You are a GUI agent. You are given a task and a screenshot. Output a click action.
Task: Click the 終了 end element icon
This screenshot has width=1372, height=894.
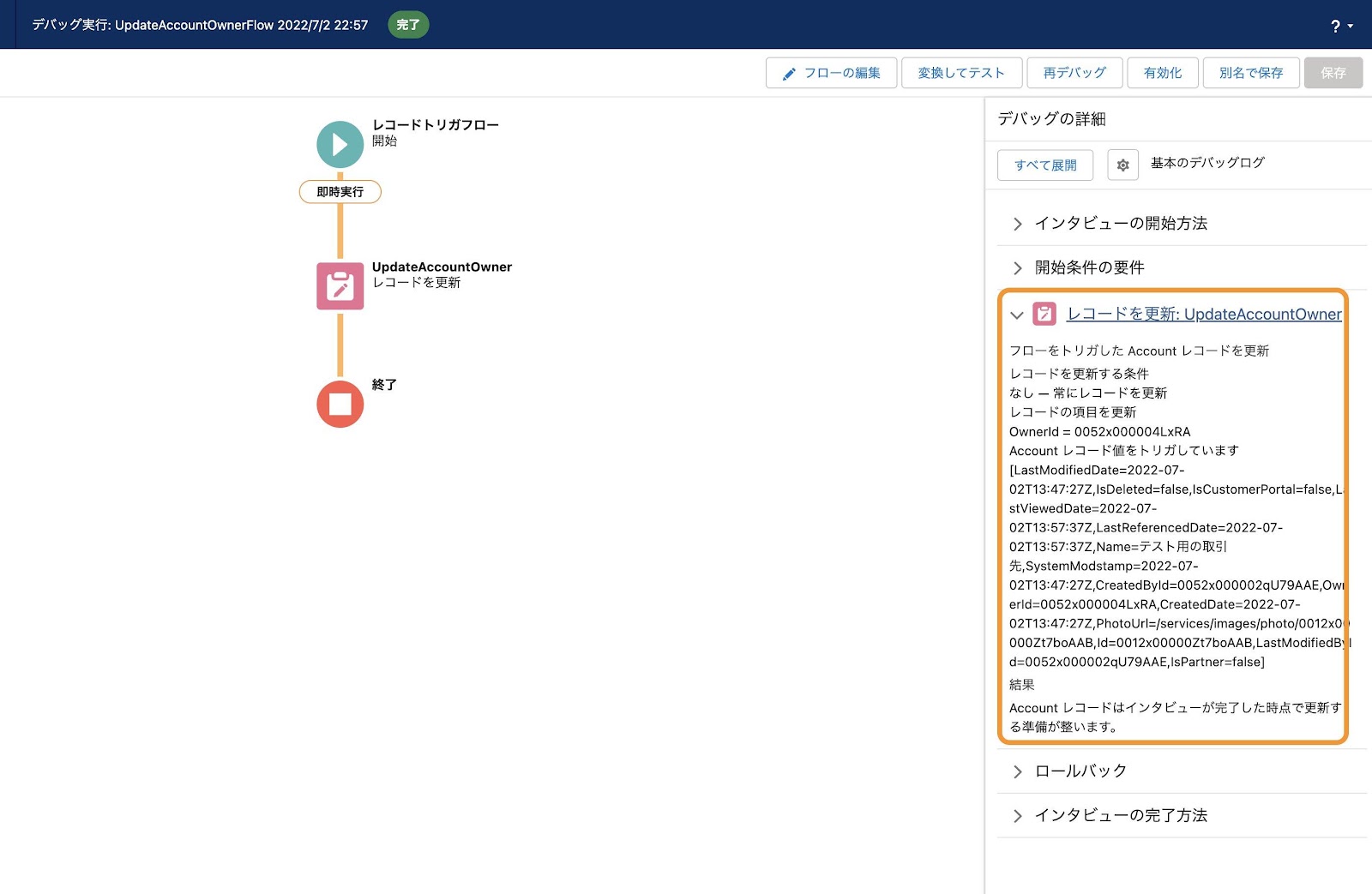[x=340, y=404]
